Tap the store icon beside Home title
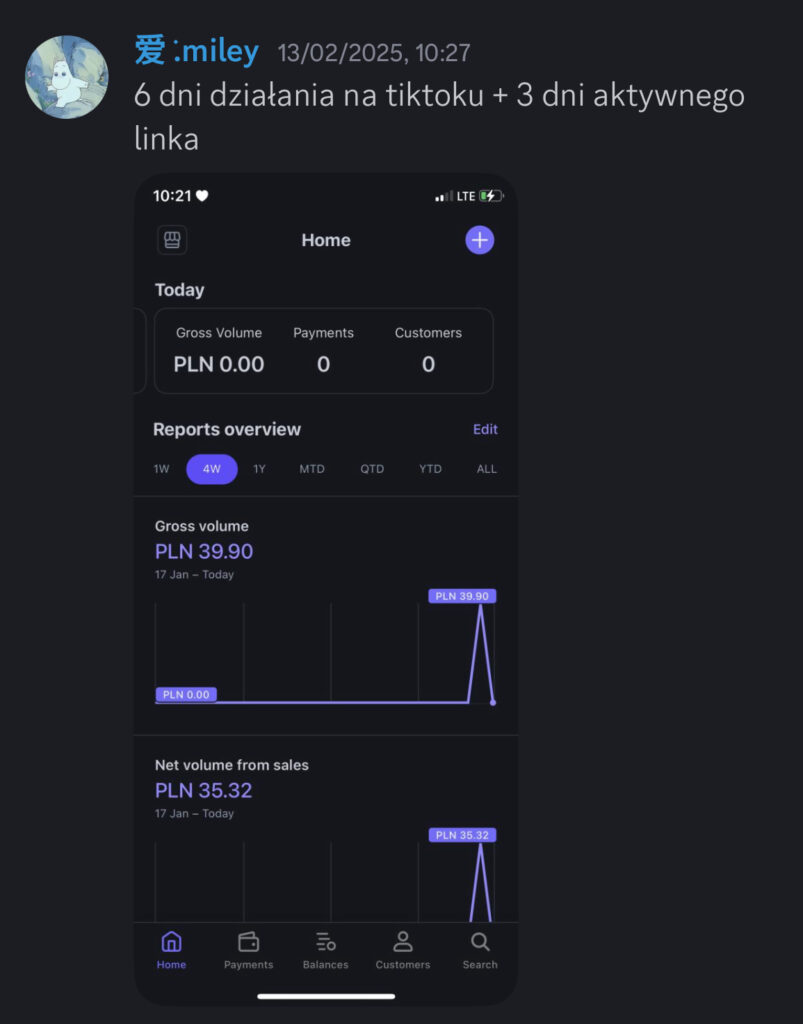The width and height of the screenshot is (803, 1024). [172, 240]
